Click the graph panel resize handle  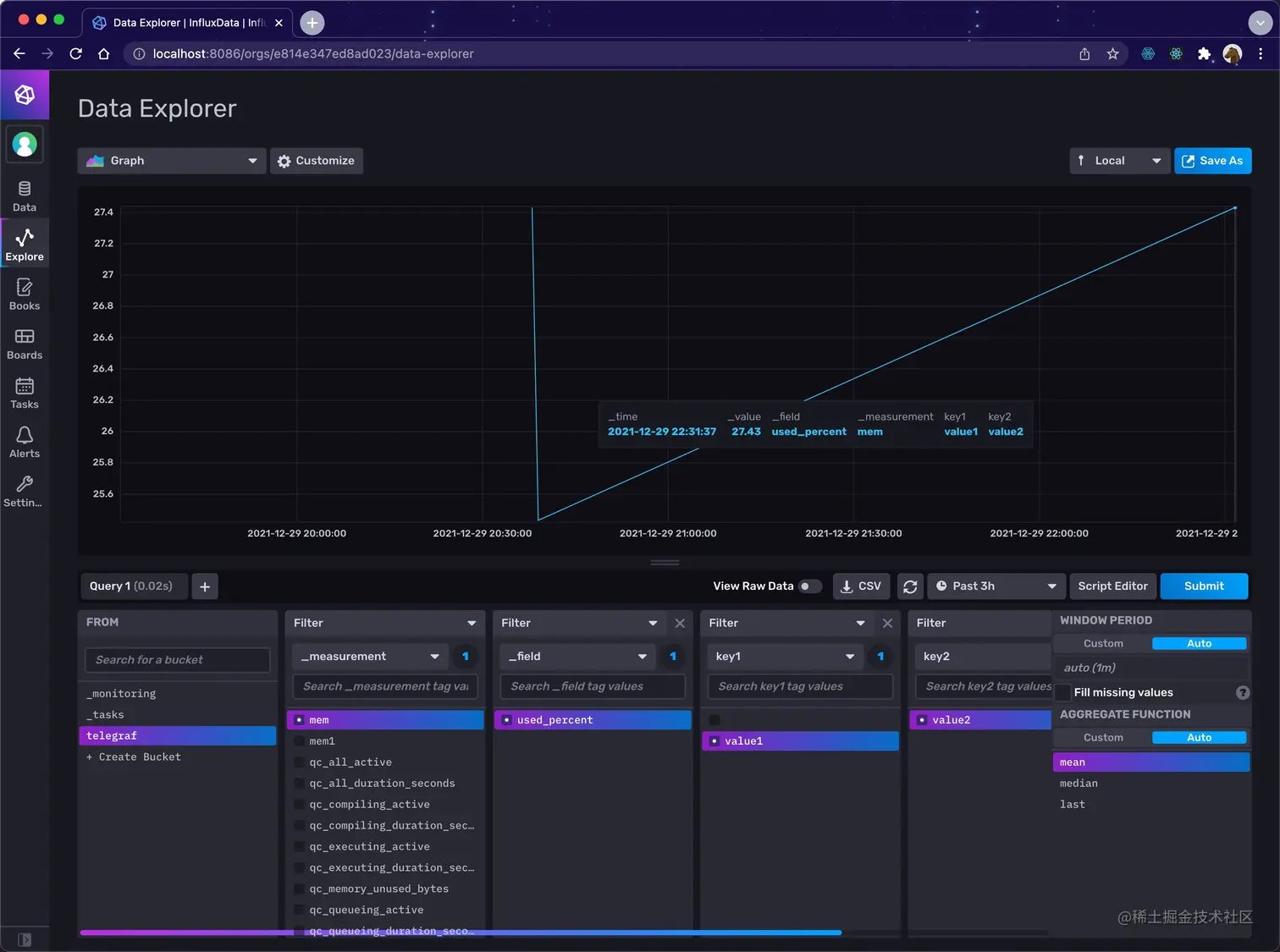point(665,563)
